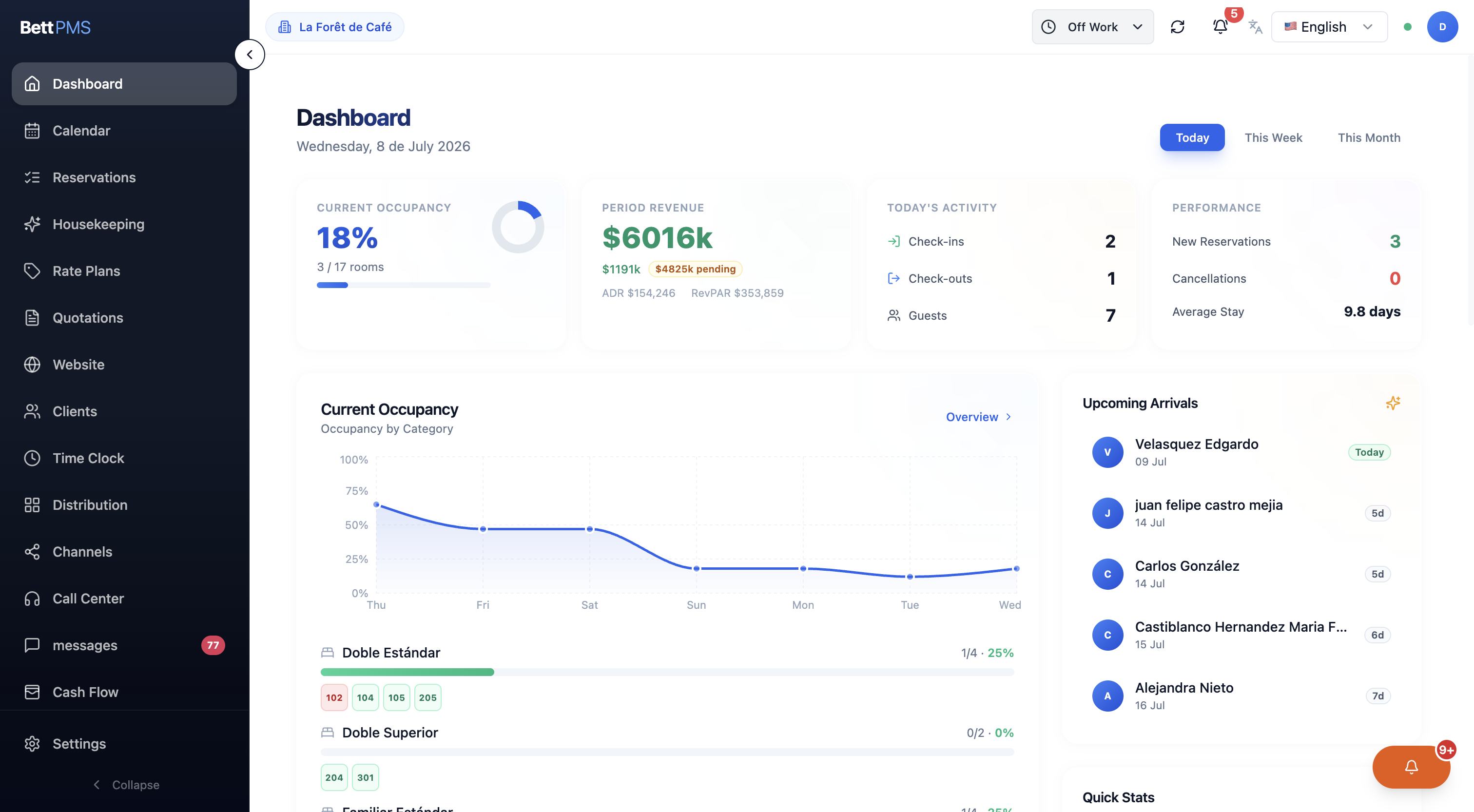Screen dimensions: 1474x812
Task: Click the Distribution grid icon
Action: click(x=32, y=505)
